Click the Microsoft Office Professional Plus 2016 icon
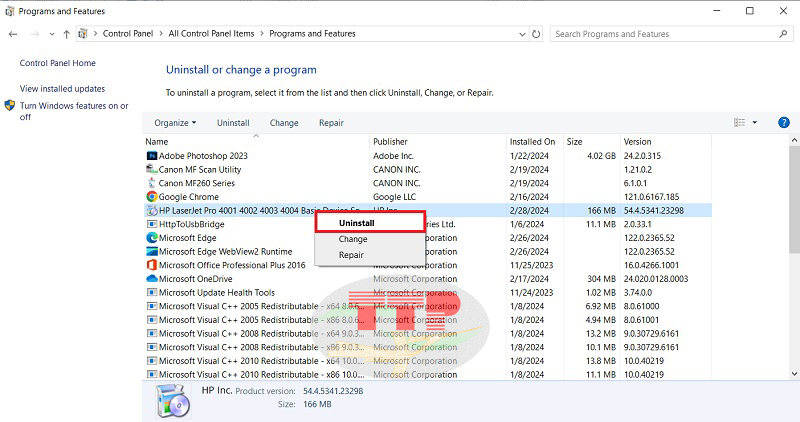Screen dimensions: 800x422 pos(152,265)
